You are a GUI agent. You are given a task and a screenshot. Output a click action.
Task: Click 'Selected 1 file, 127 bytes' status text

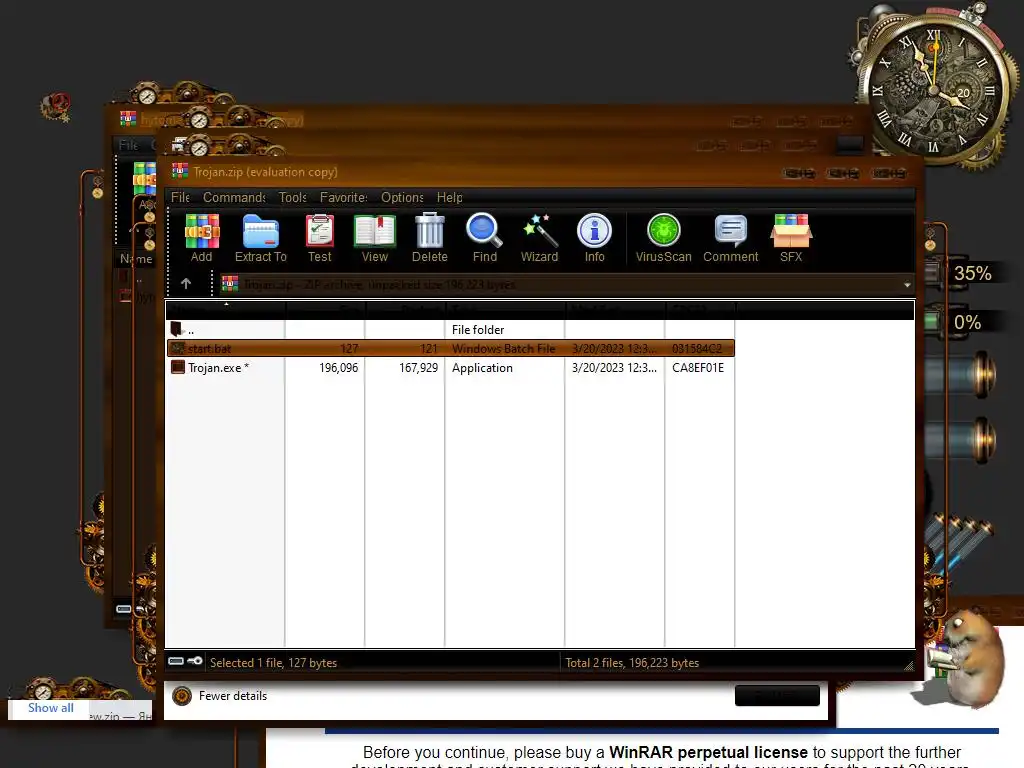click(x=274, y=662)
